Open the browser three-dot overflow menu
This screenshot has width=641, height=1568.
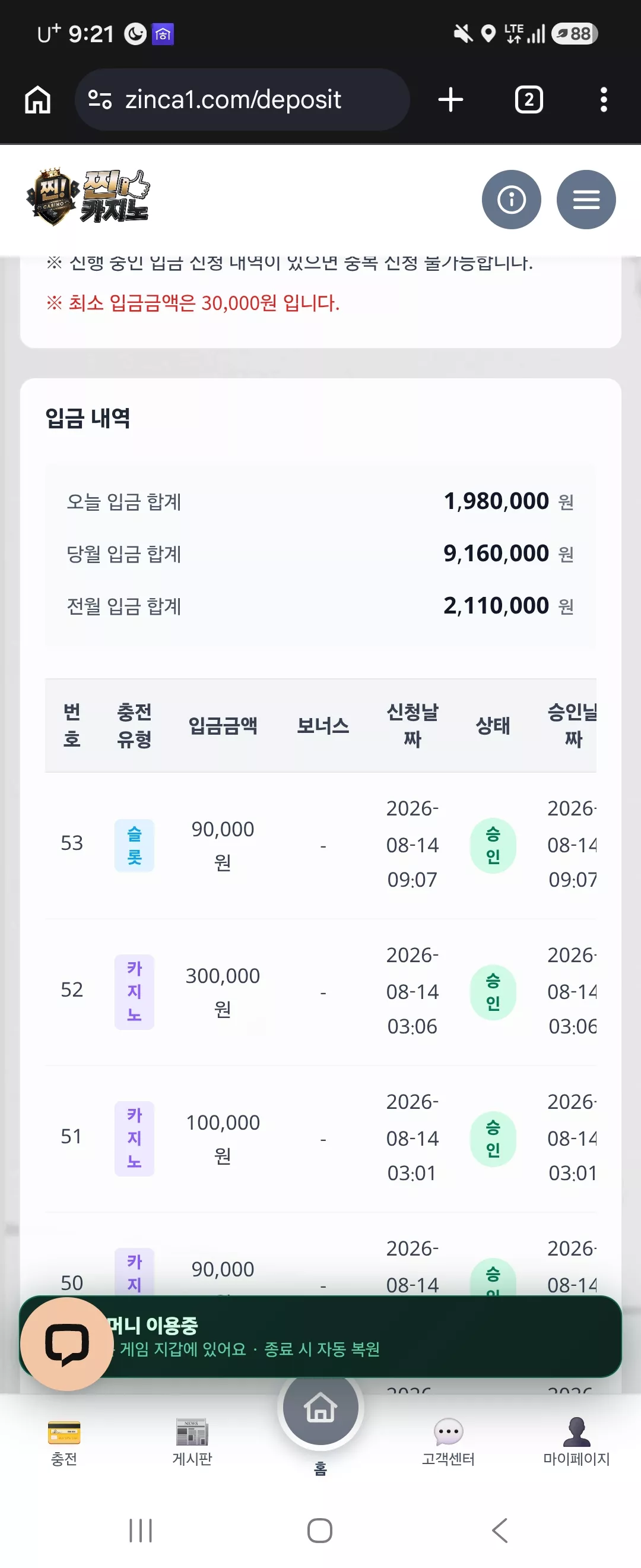(x=603, y=99)
